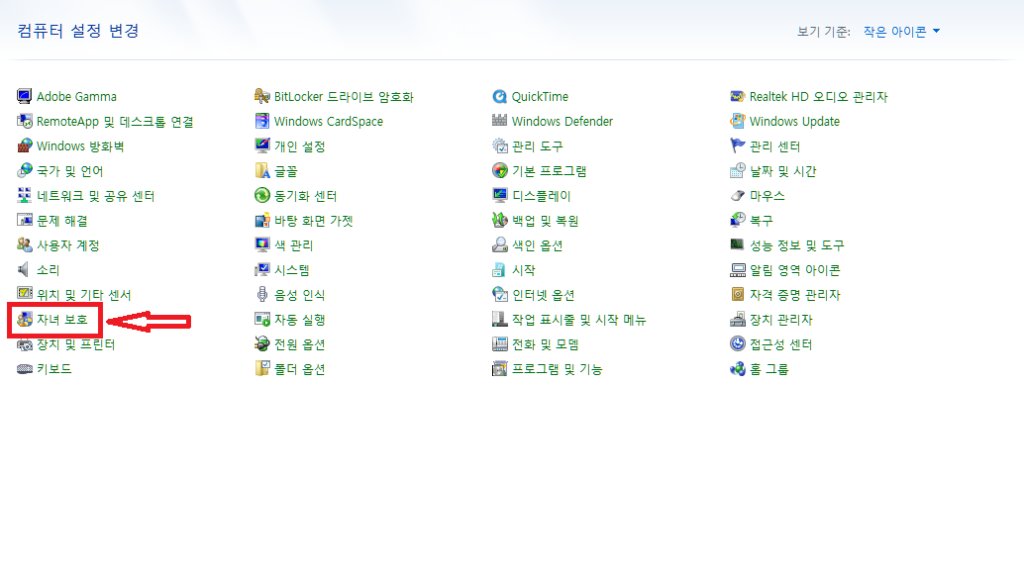Click the 색인 옵션 link
The image size is (1024, 579).
tap(537, 245)
